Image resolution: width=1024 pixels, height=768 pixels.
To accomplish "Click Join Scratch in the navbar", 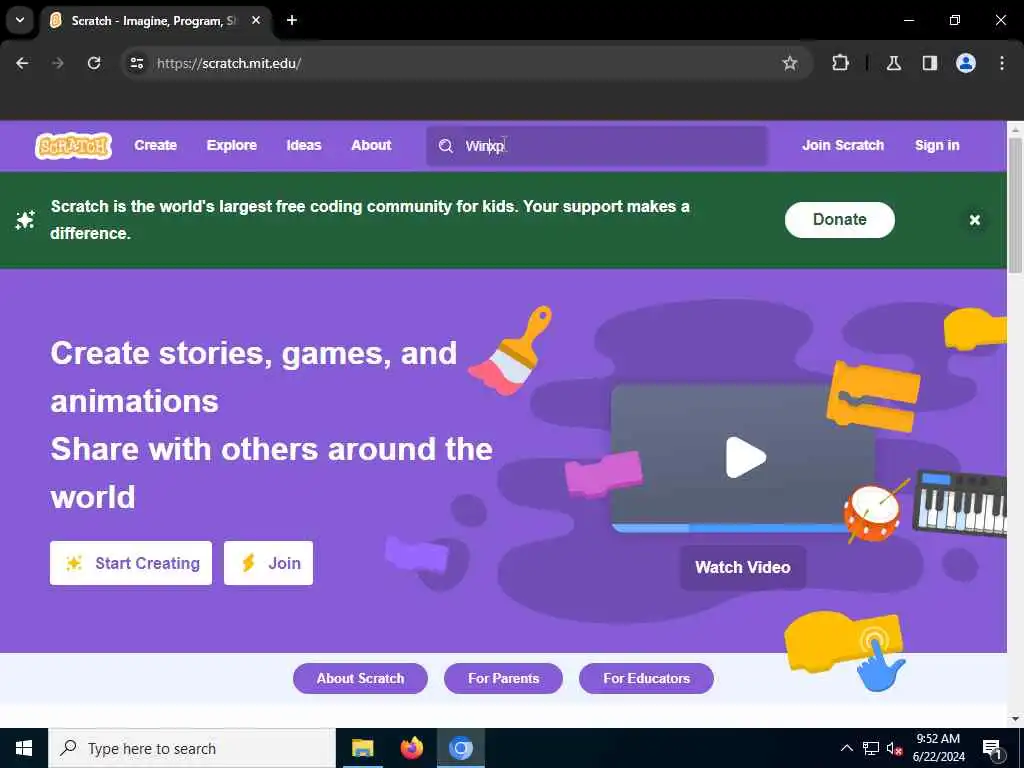I will pyautogui.click(x=843, y=146).
